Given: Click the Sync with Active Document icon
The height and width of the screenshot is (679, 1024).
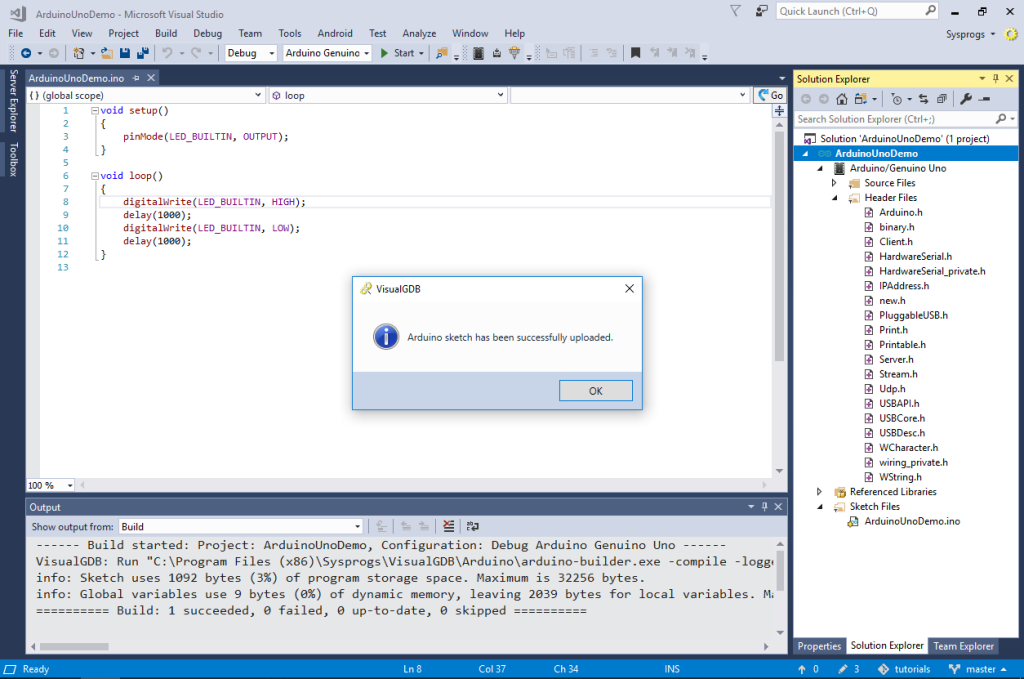Looking at the screenshot, I should coord(923,99).
